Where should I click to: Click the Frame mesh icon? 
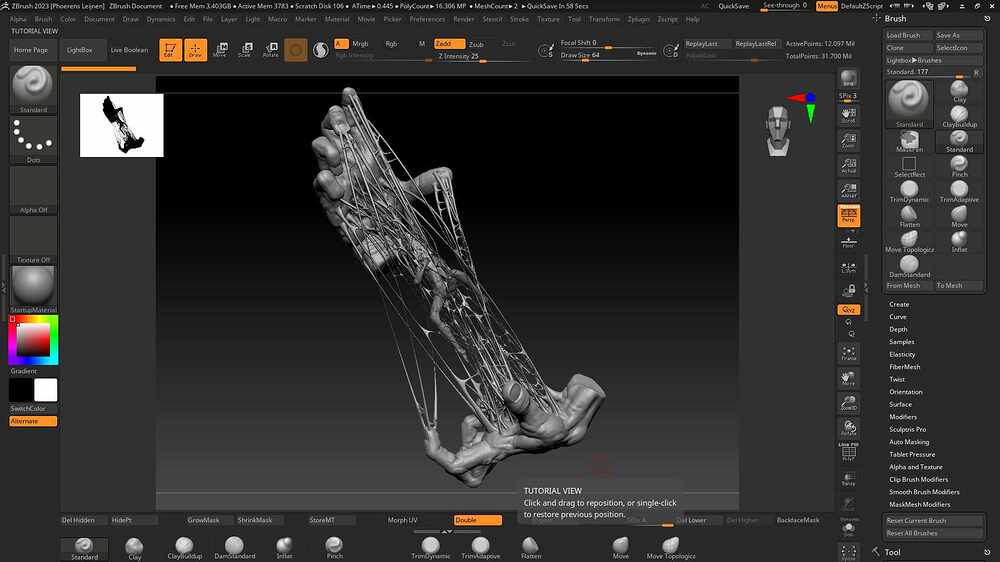point(848,353)
